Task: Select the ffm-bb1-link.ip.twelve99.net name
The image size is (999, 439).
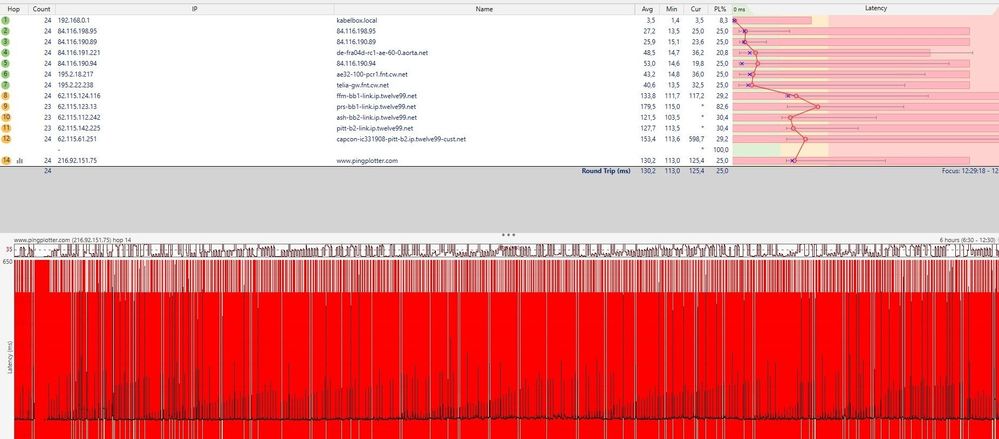Action: (x=376, y=96)
